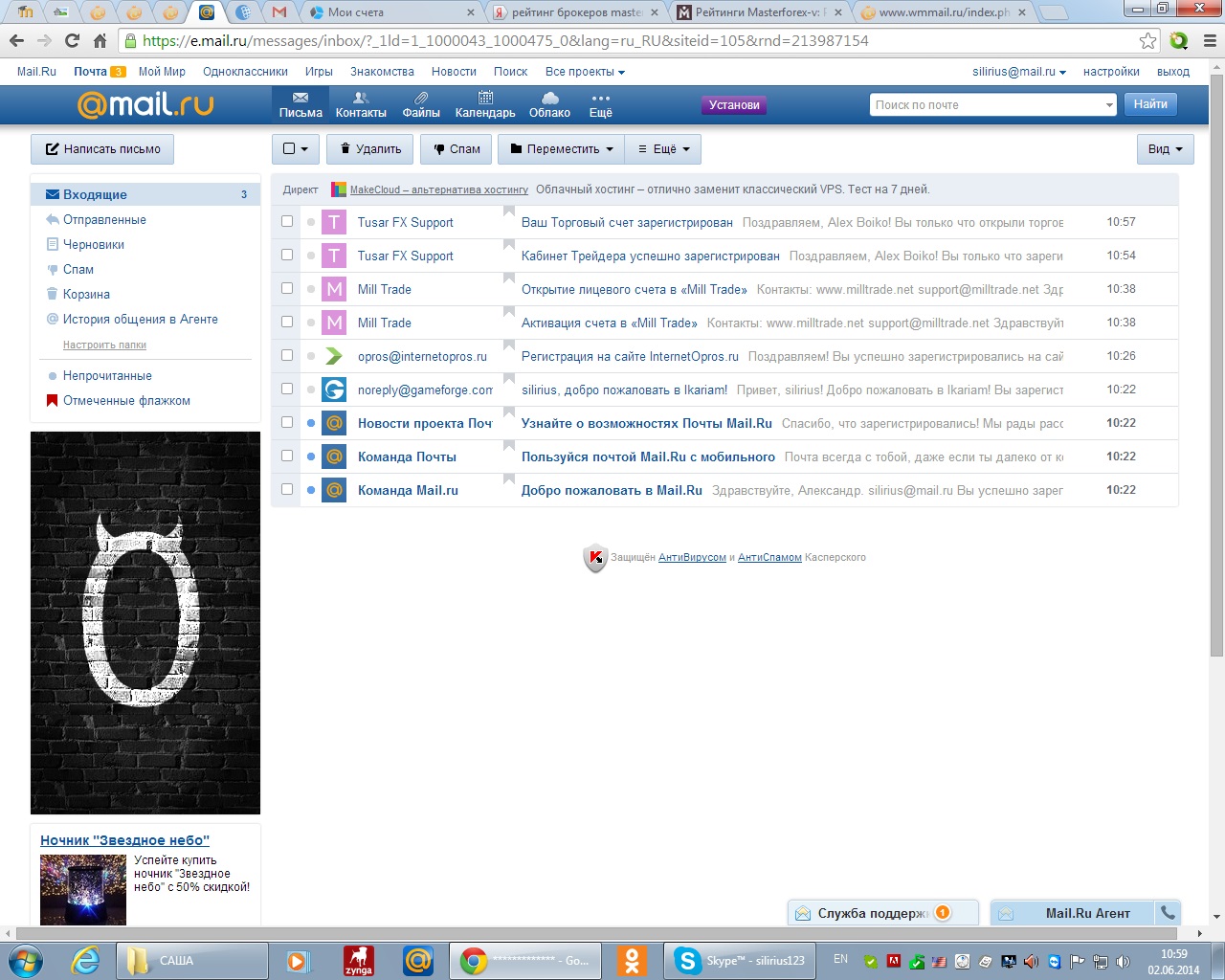The width and height of the screenshot is (1225, 980).
Task: Check the Ikariam welcome message checkbox
Action: point(287,389)
